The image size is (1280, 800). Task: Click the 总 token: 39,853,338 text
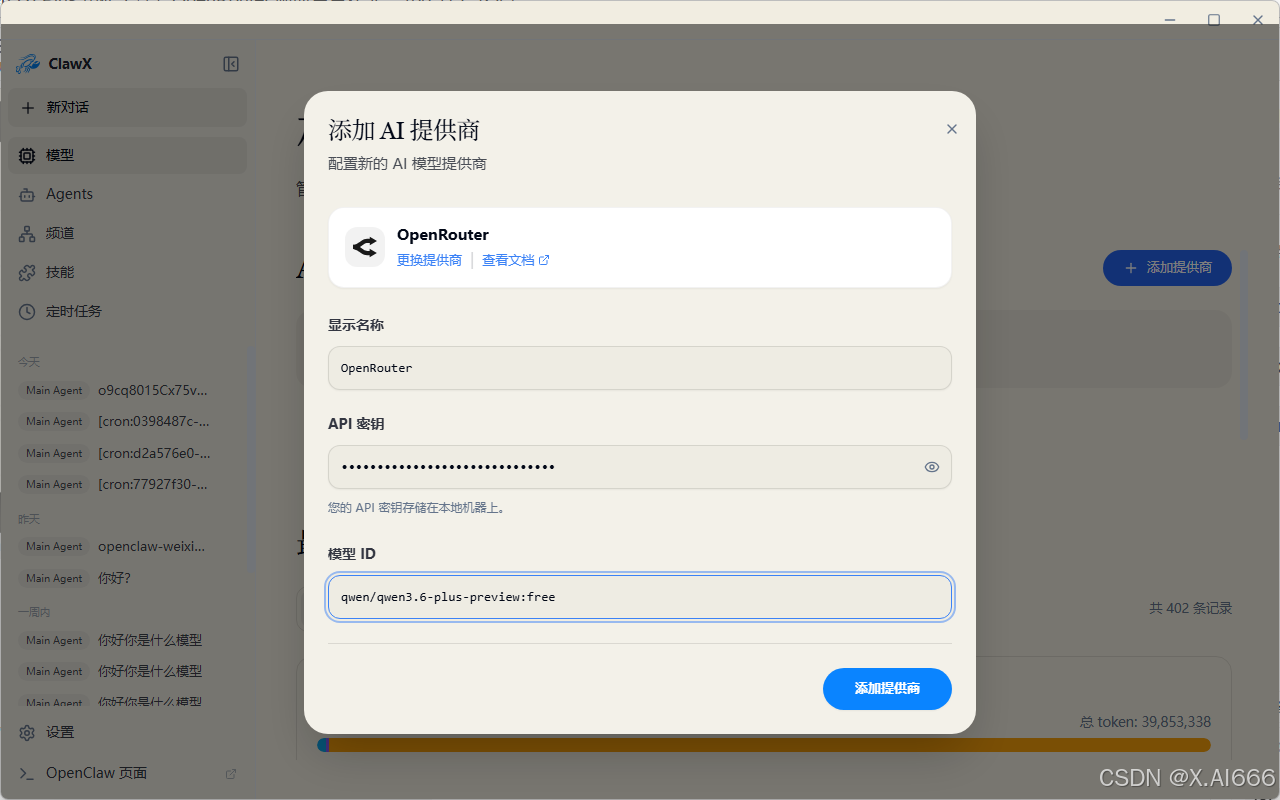click(1146, 722)
